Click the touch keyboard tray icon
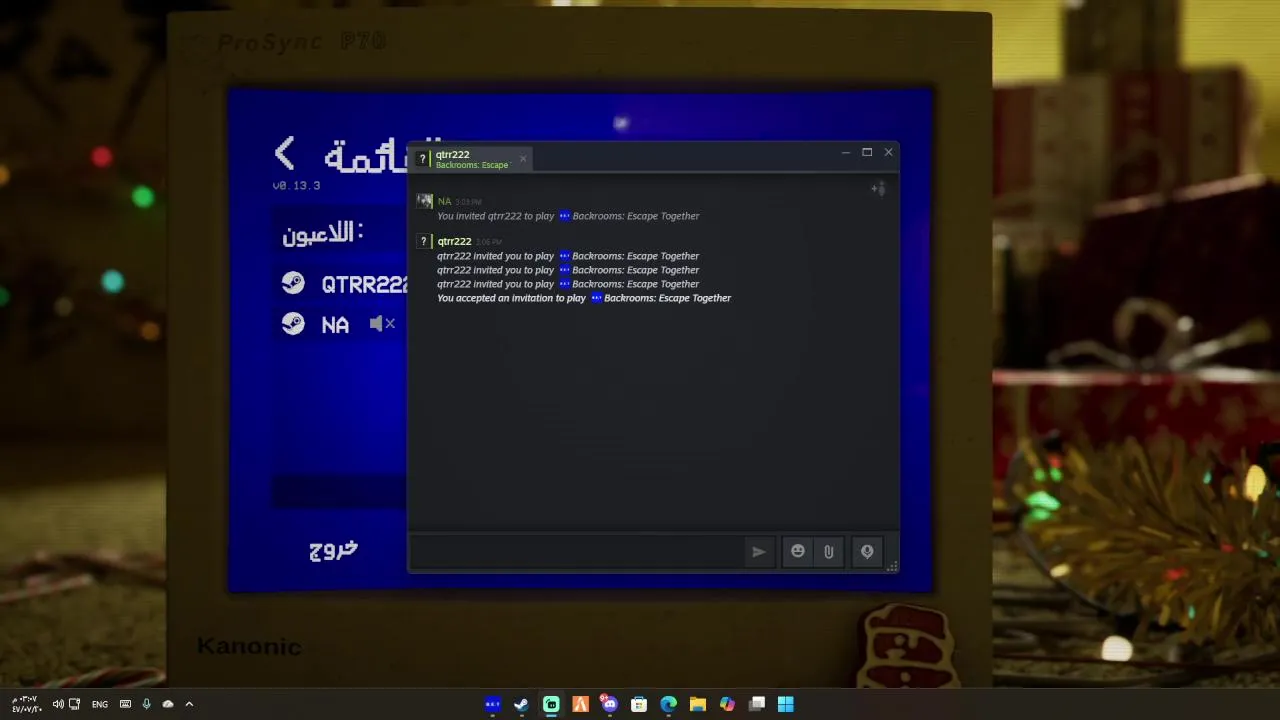 125,704
